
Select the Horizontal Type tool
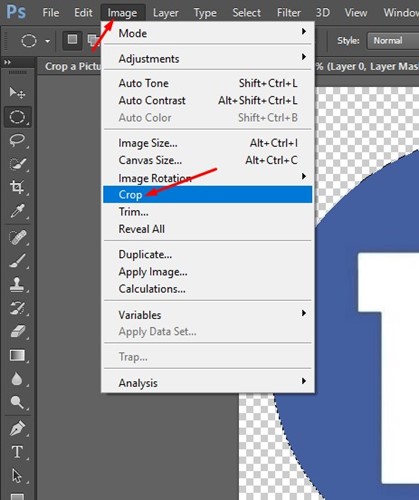[17, 452]
